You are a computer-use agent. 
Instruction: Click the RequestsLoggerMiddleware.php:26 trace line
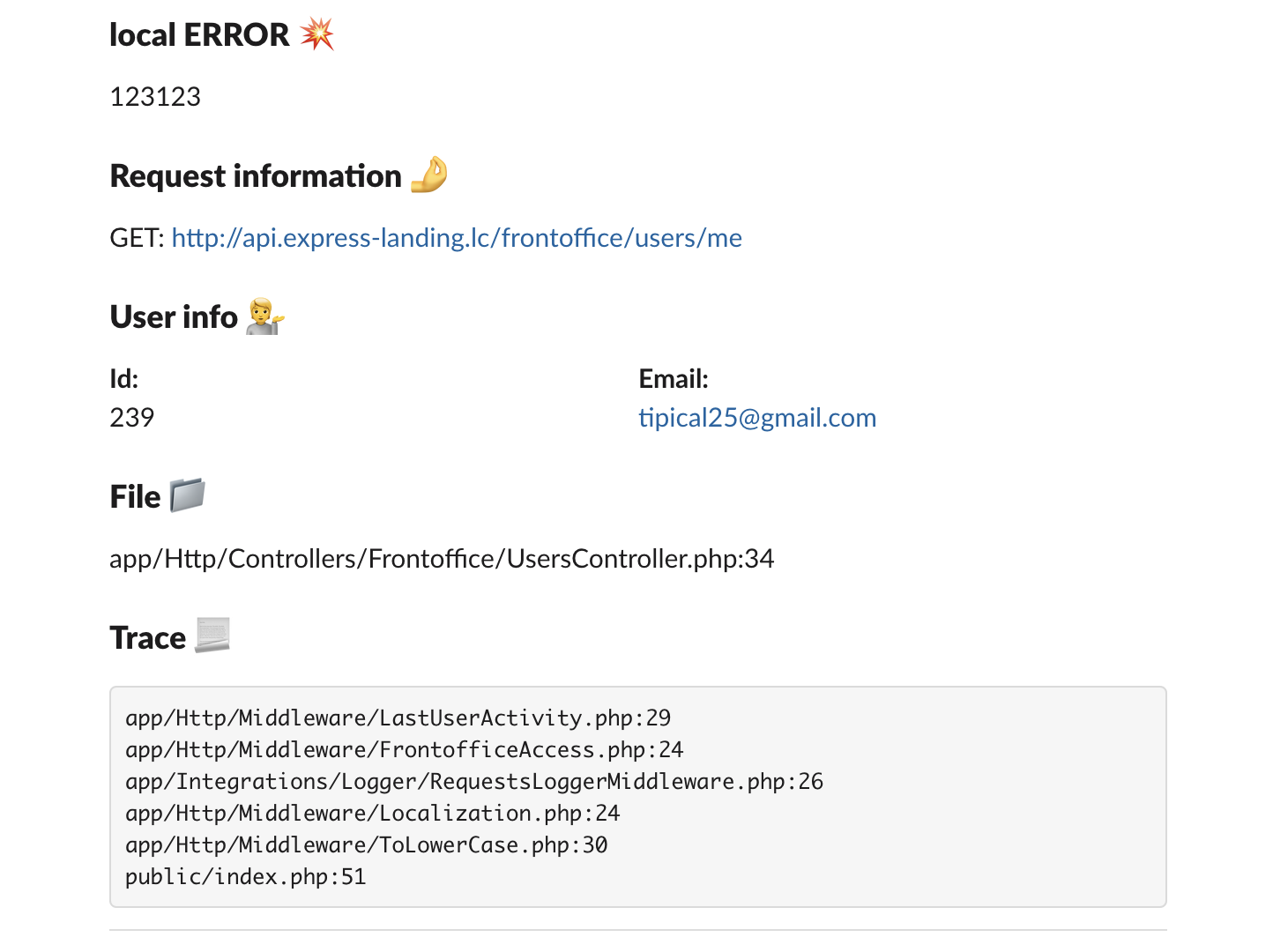473,782
